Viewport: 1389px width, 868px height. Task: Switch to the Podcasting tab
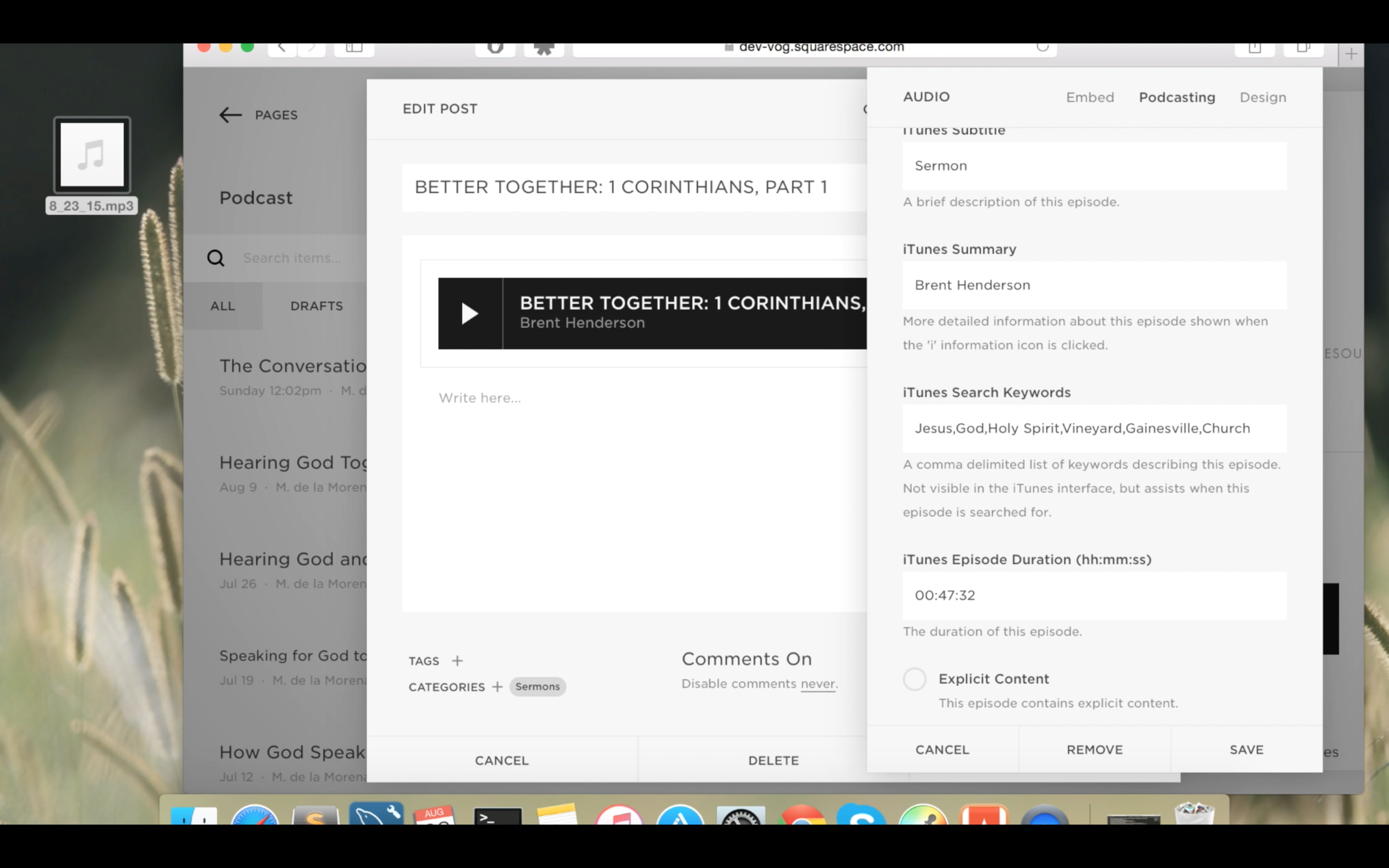tap(1177, 98)
